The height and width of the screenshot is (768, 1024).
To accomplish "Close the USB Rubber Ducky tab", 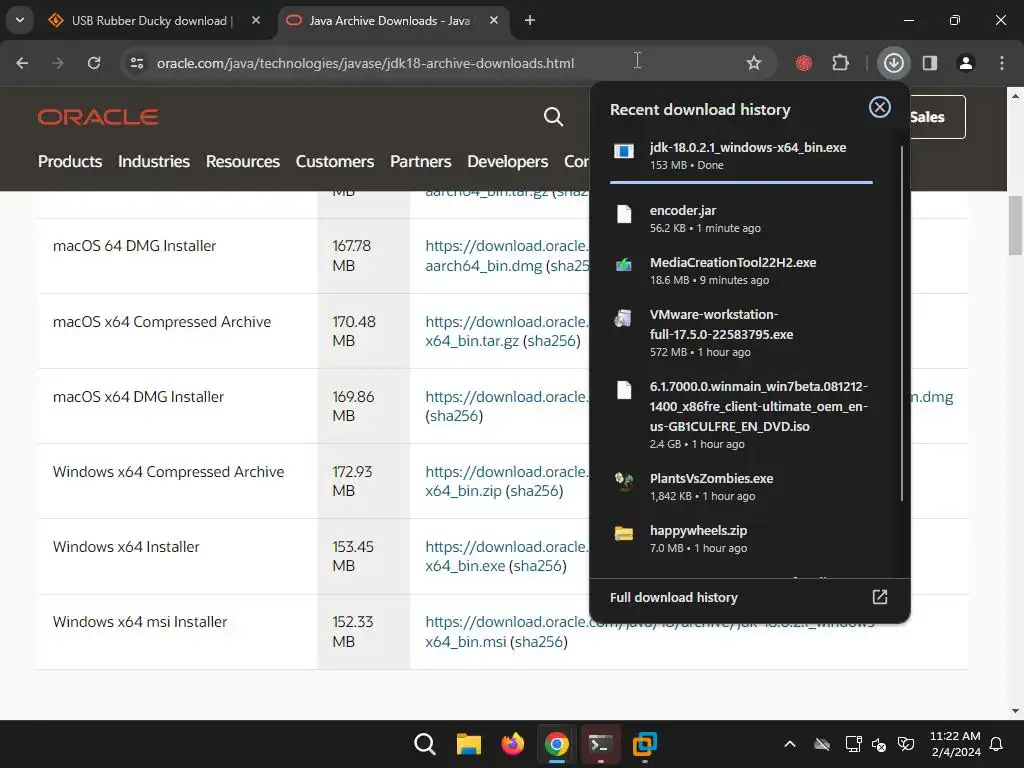I will (x=256, y=20).
